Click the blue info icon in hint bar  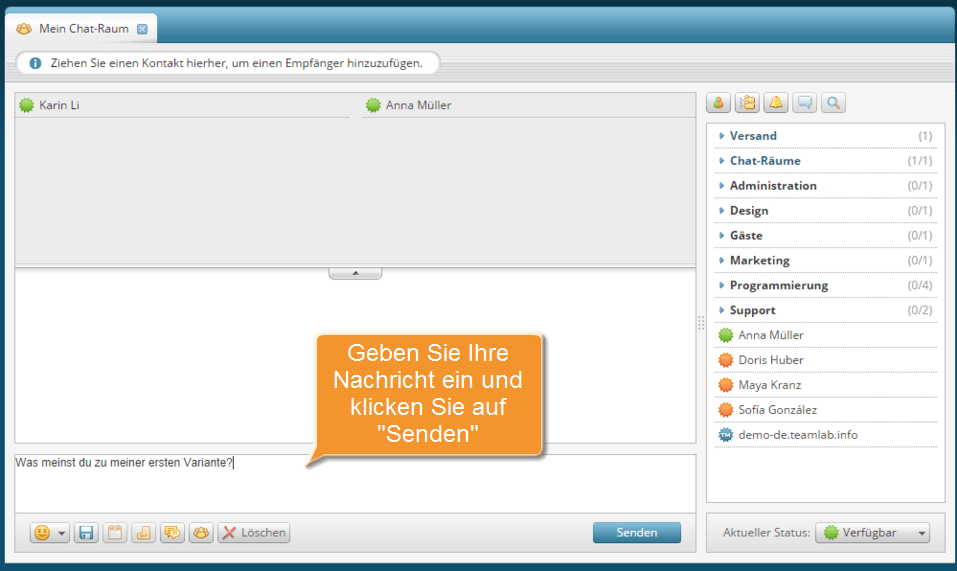(x=35, y=63)
